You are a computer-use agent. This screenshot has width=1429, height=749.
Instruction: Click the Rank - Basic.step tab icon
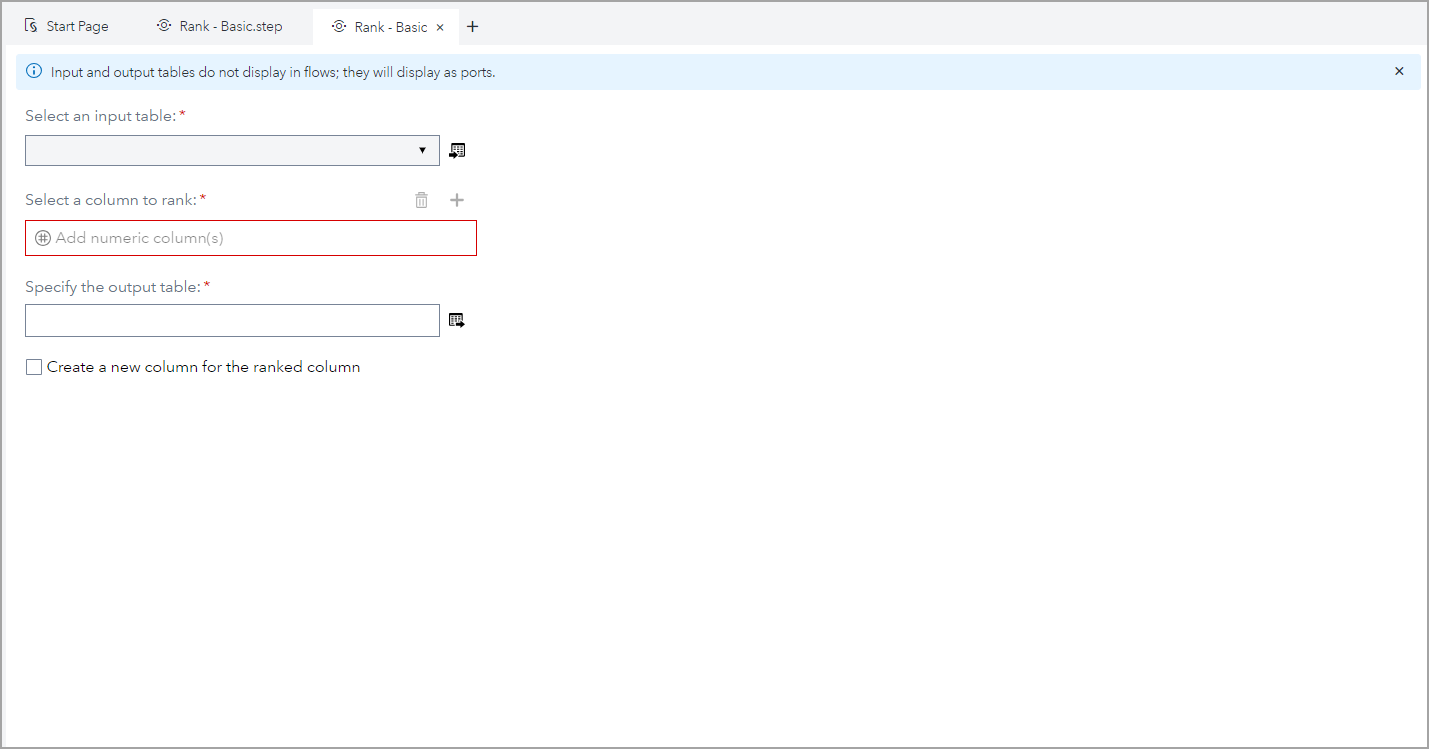pos(163,25)
